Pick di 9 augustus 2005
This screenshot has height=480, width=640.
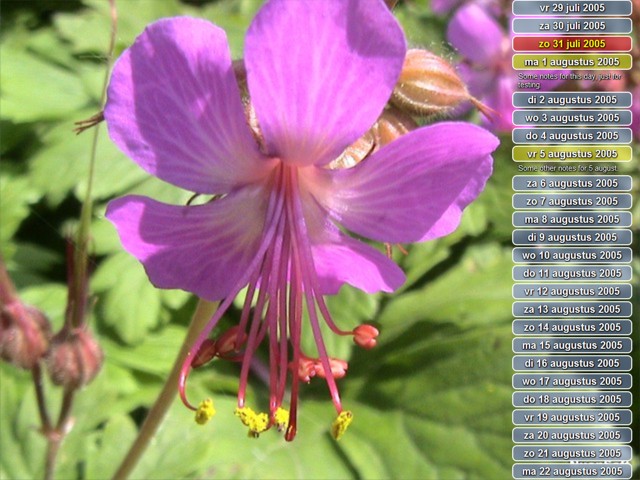tap(572, 237)
